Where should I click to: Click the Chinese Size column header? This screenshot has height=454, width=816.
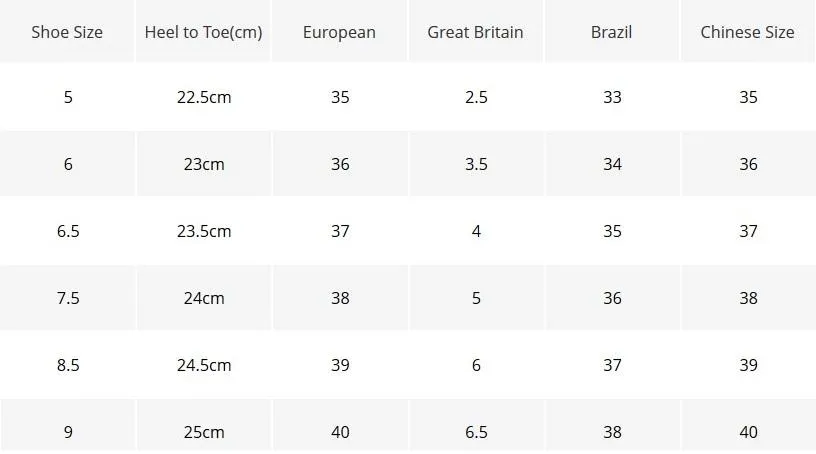tap(748, 31)
